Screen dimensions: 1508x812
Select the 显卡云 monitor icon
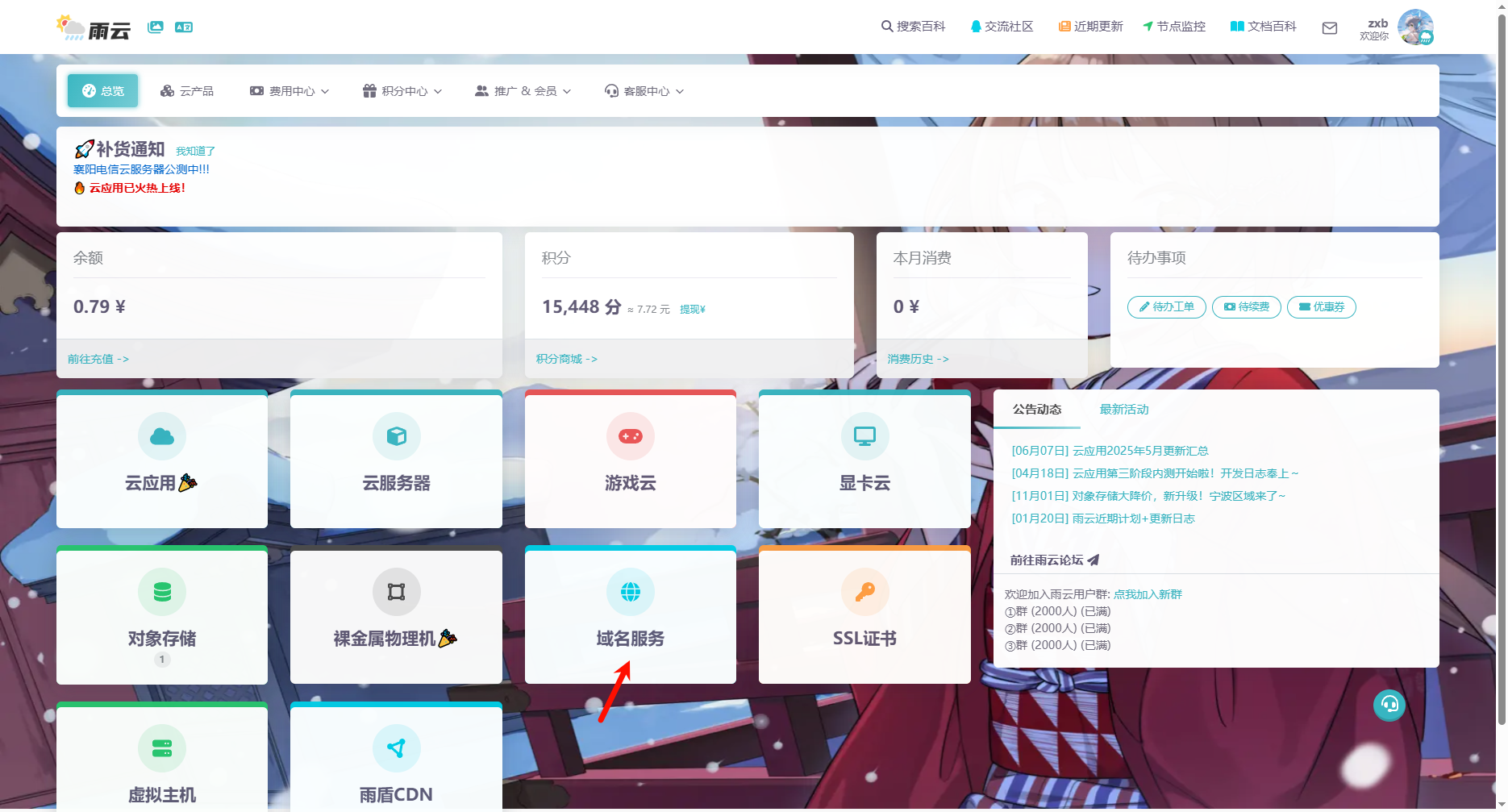tap(864, 436)
